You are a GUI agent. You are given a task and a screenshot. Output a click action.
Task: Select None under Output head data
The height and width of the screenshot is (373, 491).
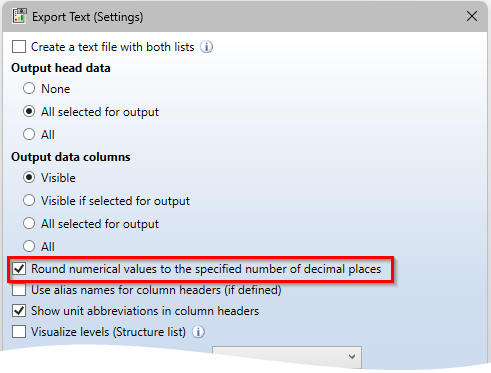coord(29,89)
